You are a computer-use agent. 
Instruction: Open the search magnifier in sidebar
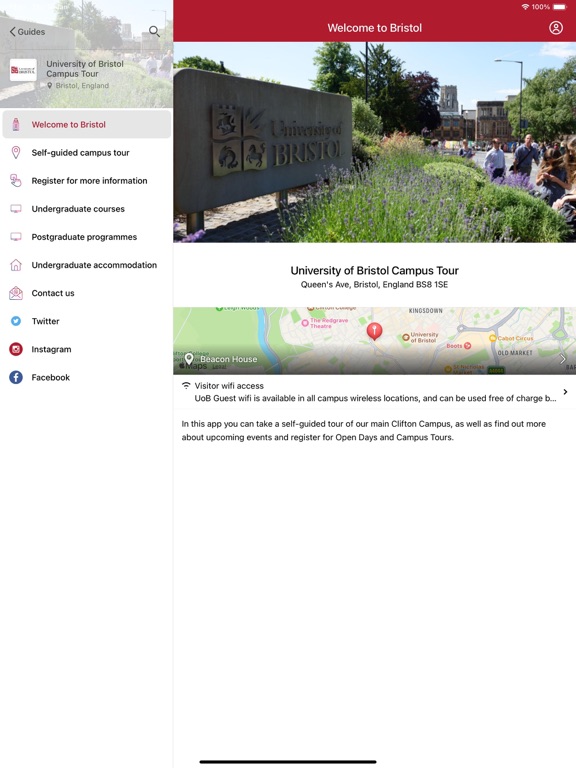click(154, 31)
